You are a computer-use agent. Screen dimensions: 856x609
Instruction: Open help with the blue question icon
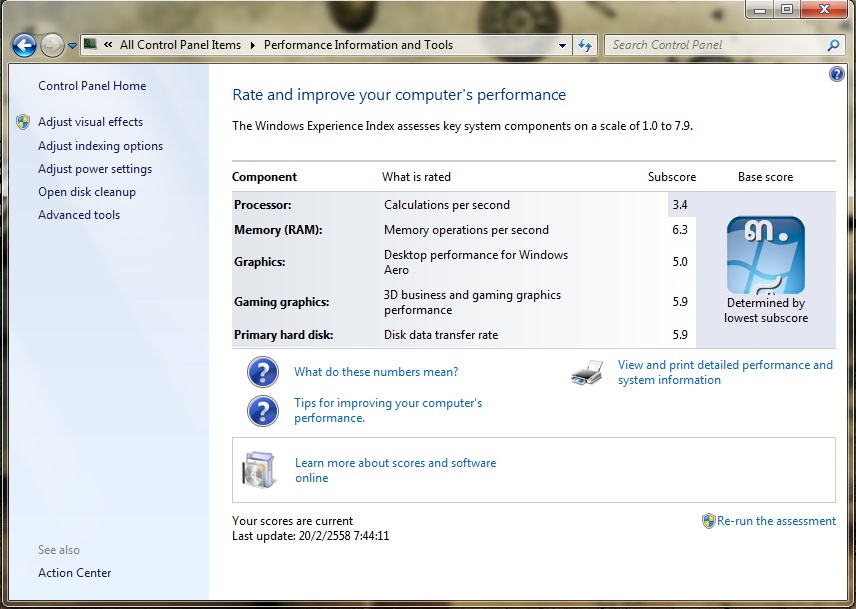[836, 74]
